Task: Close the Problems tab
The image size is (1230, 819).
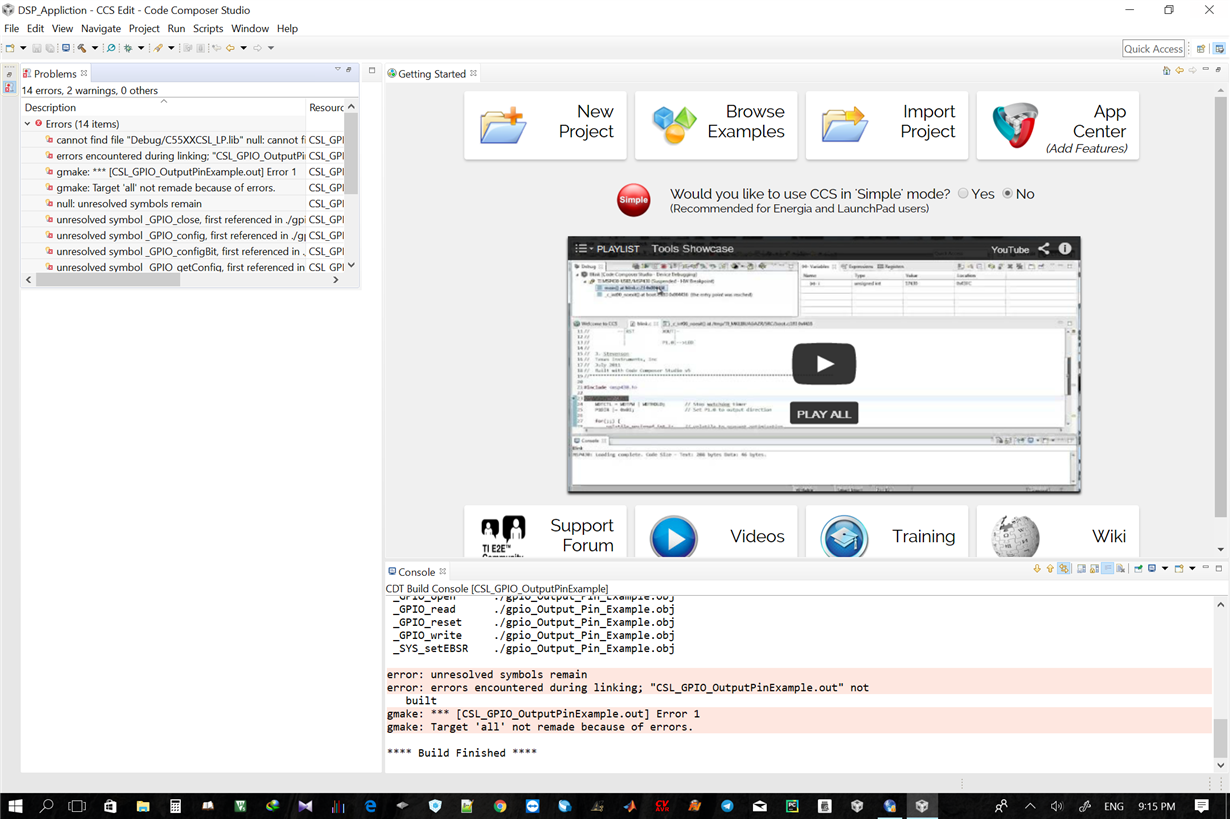Action: 84,73
